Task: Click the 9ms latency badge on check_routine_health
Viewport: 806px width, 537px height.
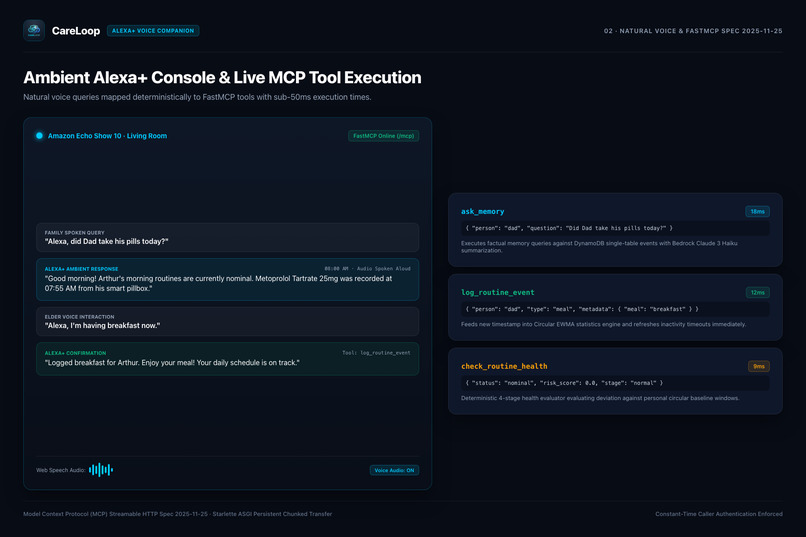Action: (x=759, y=366)
